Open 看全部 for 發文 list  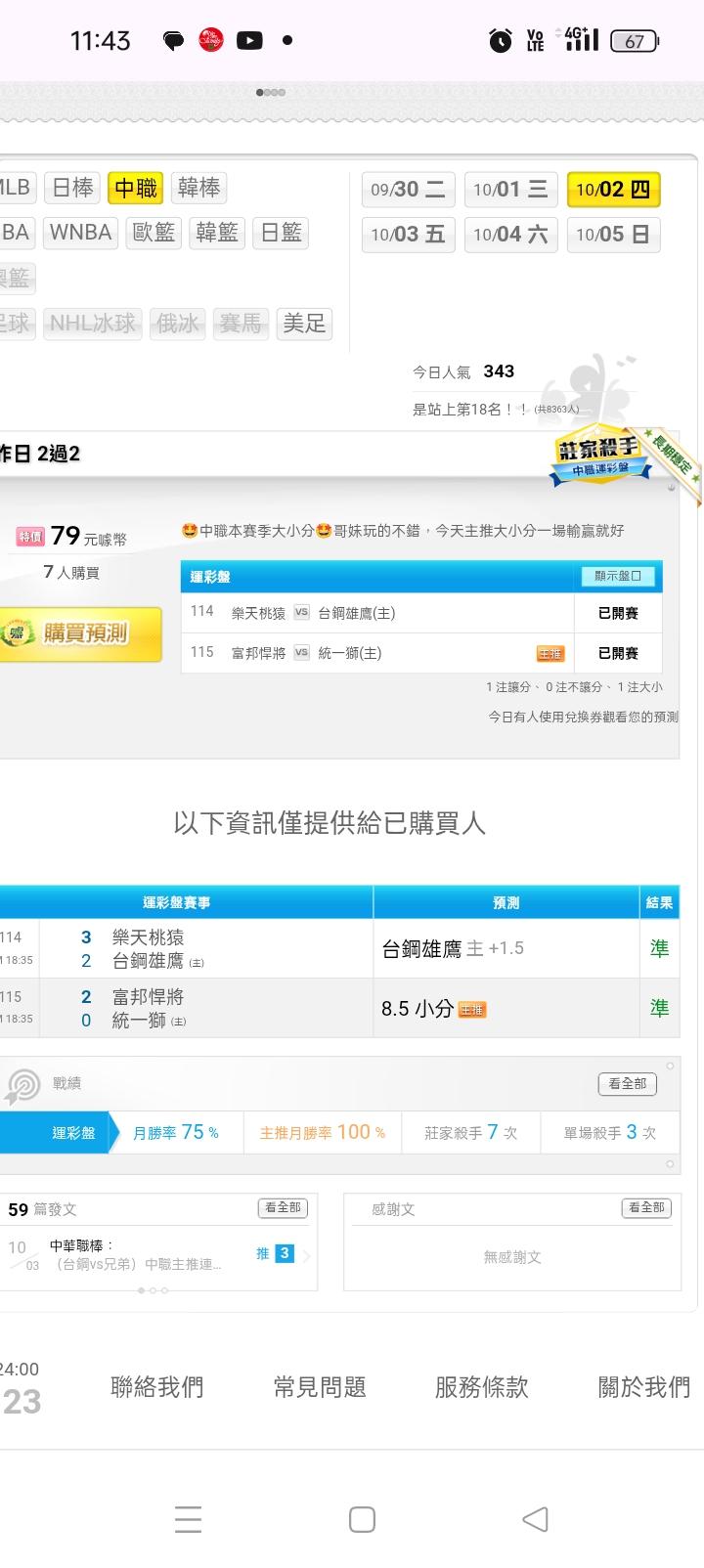pyautogui.click(x=283, y=1208)
